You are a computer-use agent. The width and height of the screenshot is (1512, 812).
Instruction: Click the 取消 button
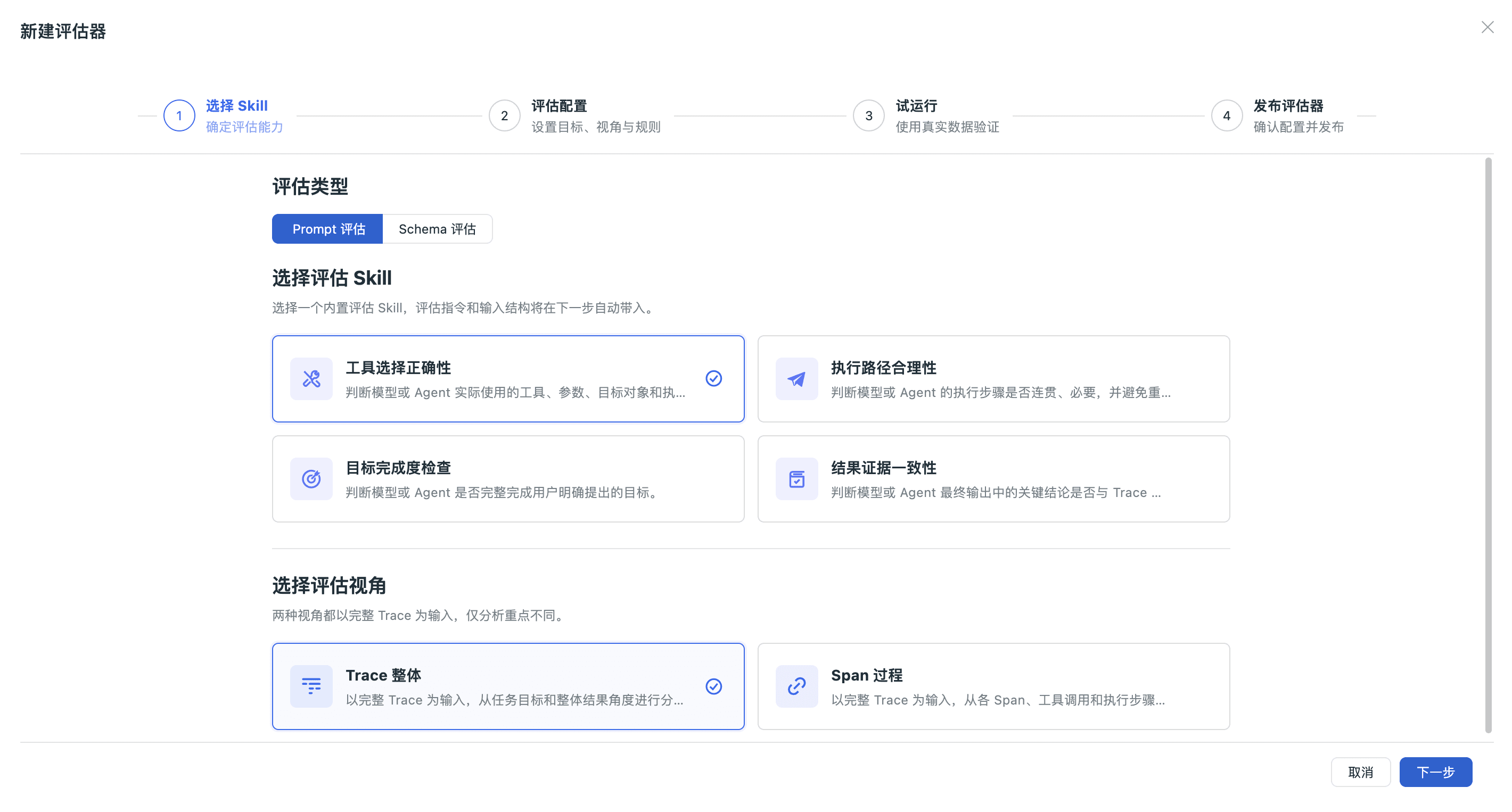(x=1361, y=772)
